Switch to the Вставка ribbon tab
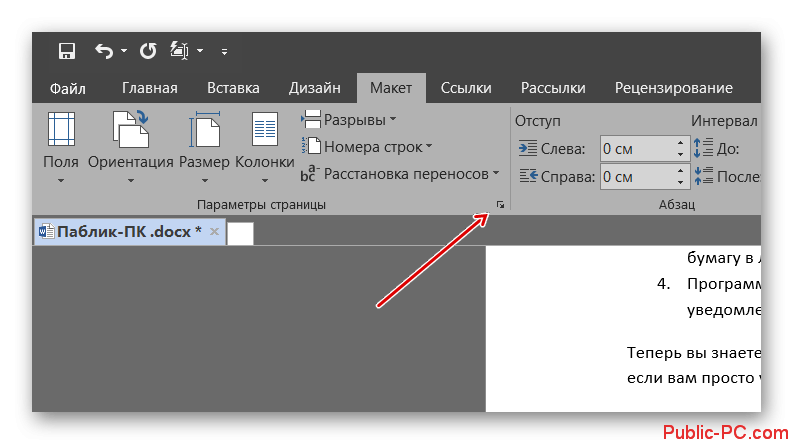Screen dimensions: 793x444 coord(233,88)
